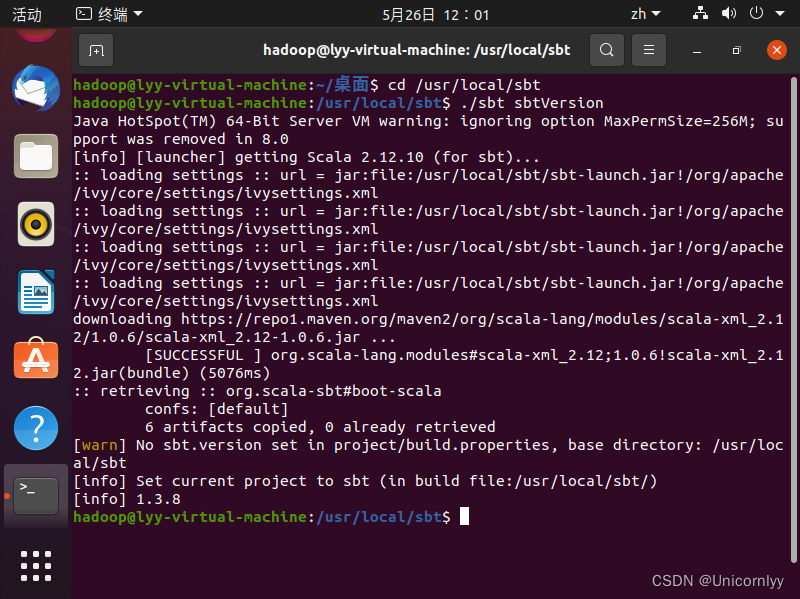
Task: Click '[info] Set current project to sbt' line
Action: [365, 481]
